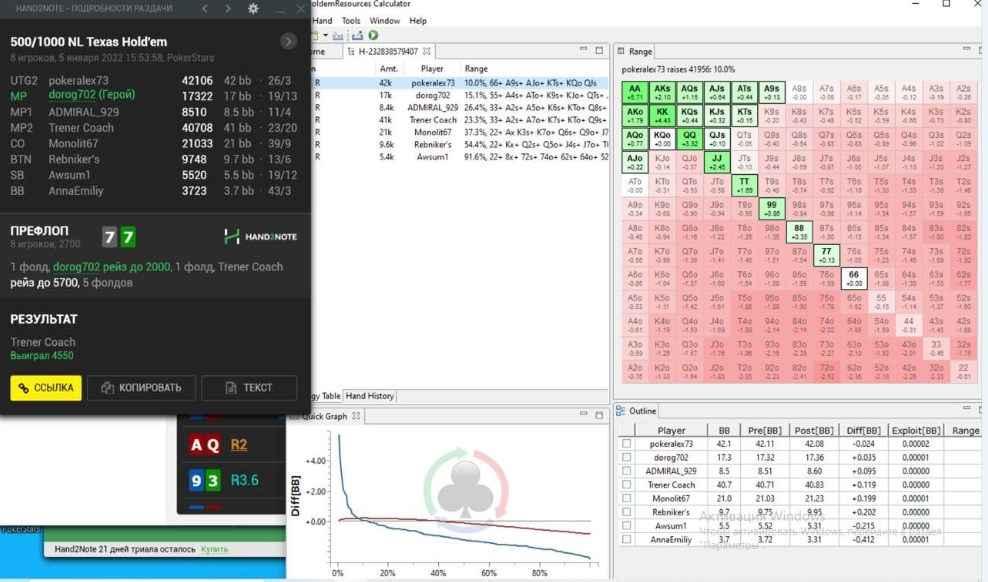Open Hand2Note settings gear

point(253,9)
